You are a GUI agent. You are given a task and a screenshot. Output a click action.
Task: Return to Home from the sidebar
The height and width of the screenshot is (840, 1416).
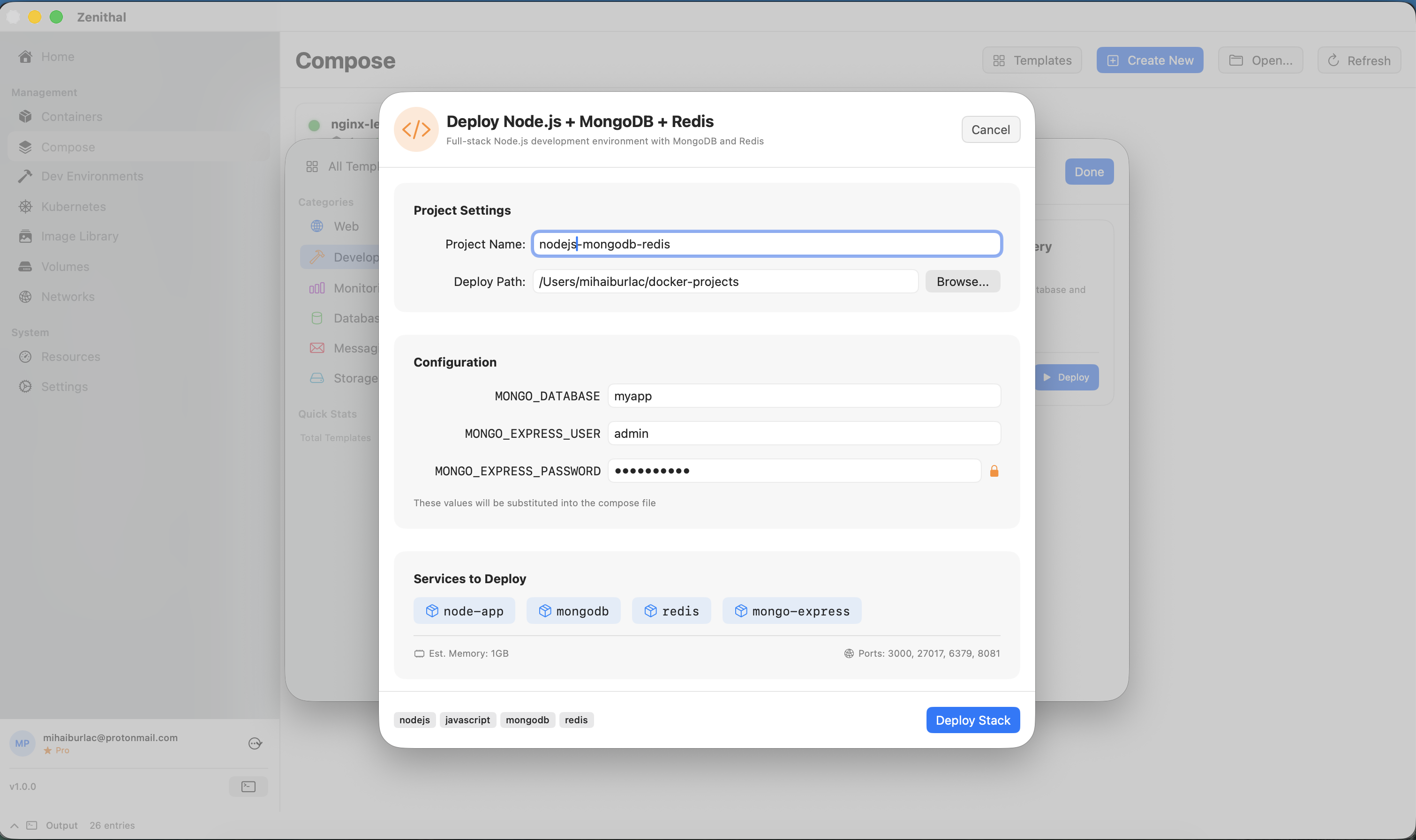click(x=58, y=57)
